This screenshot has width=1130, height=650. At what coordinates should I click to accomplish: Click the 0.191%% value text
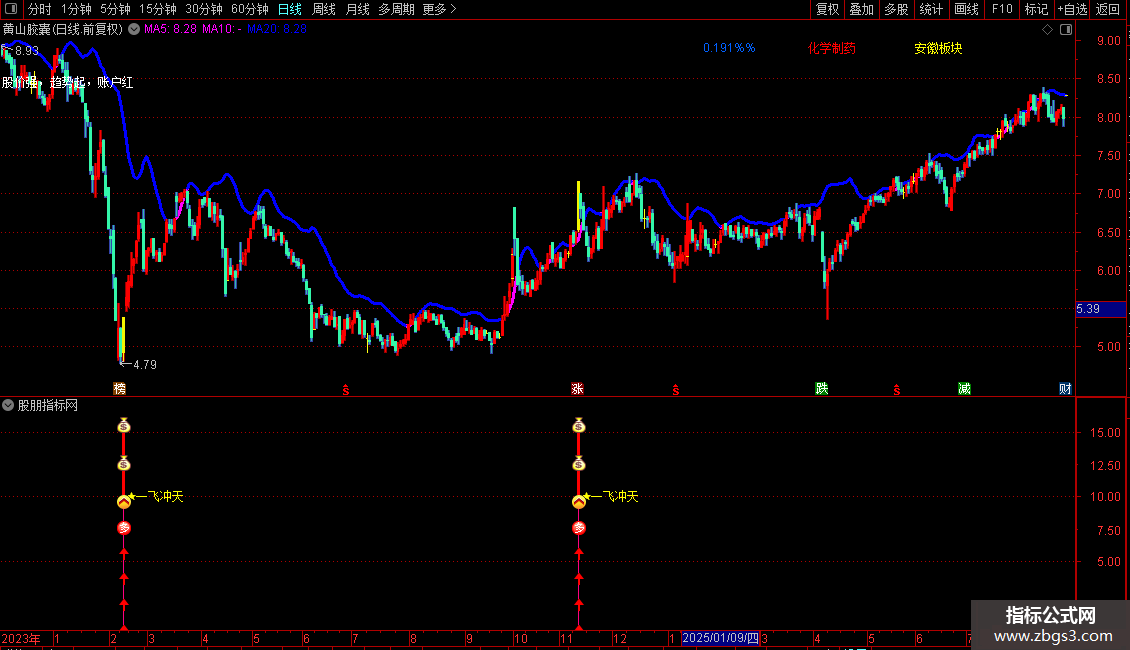[x=729, y=48]
